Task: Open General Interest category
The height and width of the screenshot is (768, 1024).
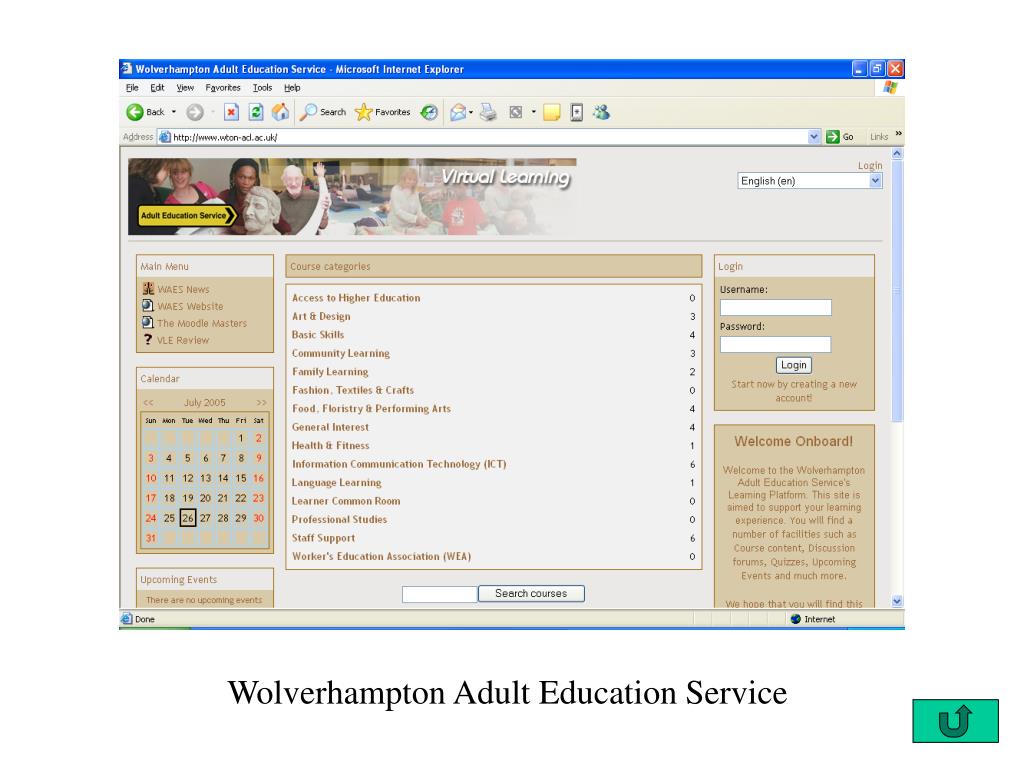Action: (x=330, y=427)
